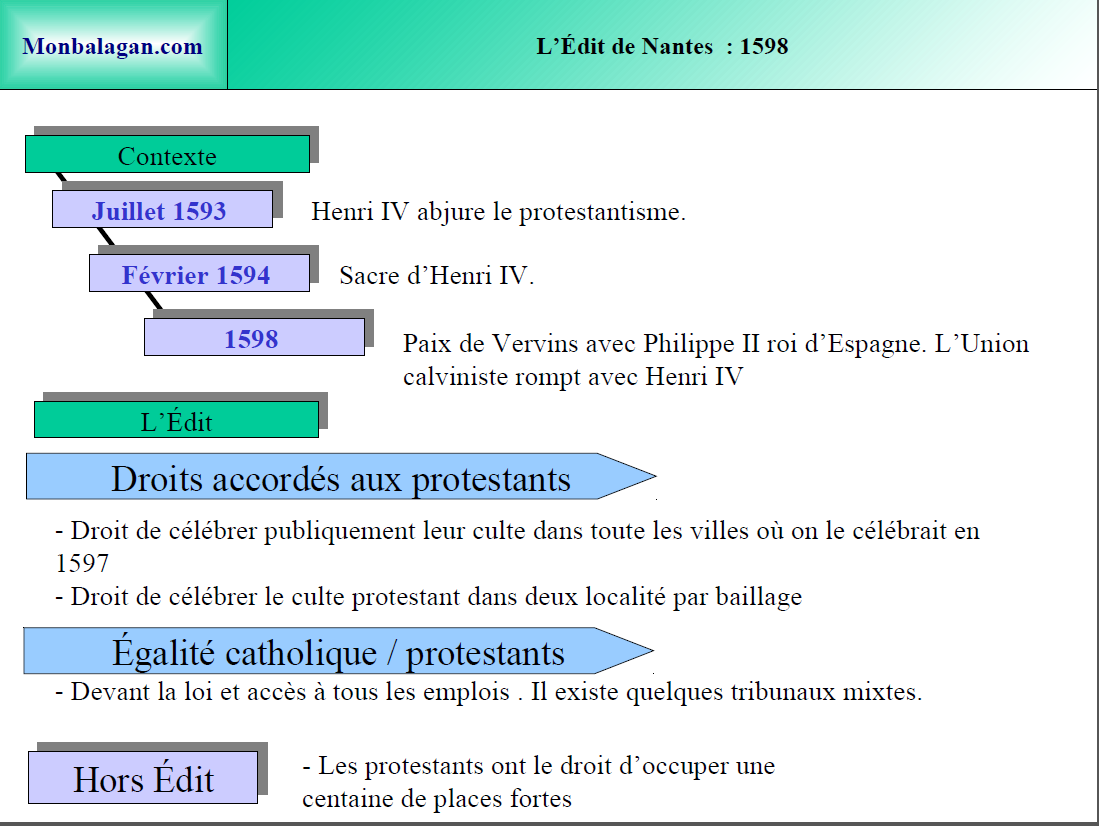Viewport: 1099px width, 826px height.
Task: Click Droits accordés aux protestants arrow banner
Action: pyautogui.click(x=340, y=479)
